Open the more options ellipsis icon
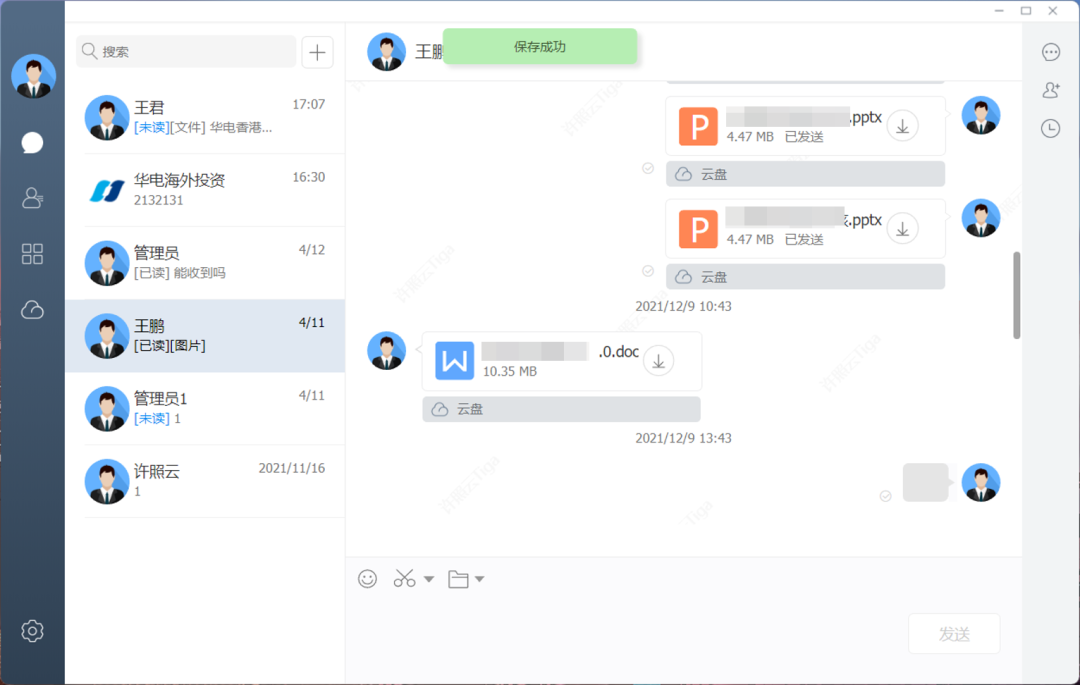 pyautogui.click(x=1050, y=52)
